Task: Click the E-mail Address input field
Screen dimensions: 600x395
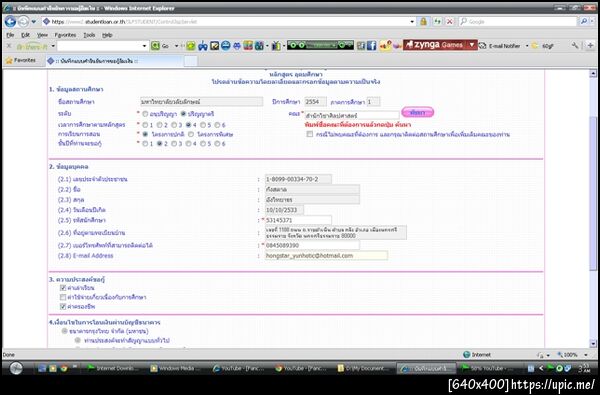Action: (326, 256)
